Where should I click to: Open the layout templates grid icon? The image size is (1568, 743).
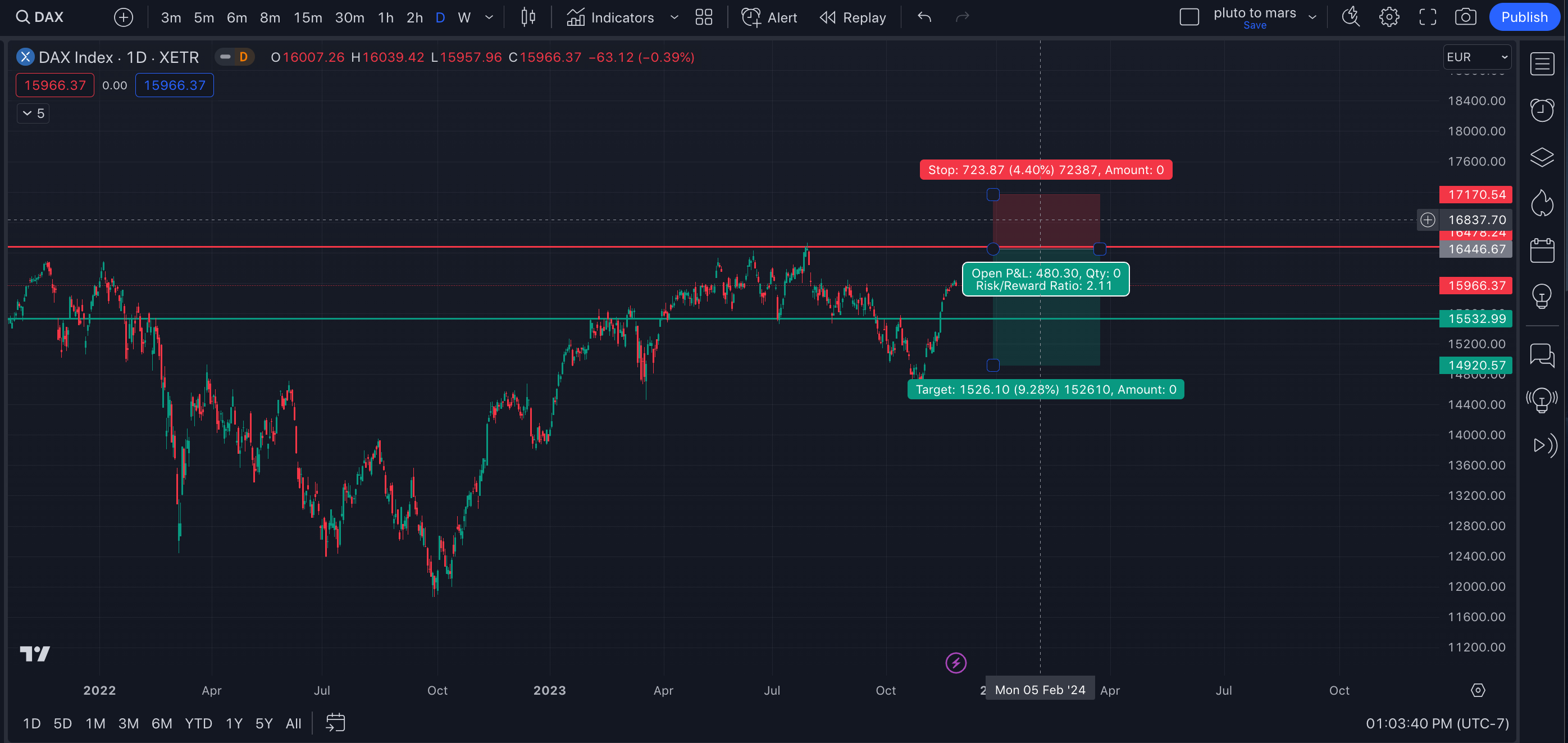pyautogui.click(x=704, y=17)
